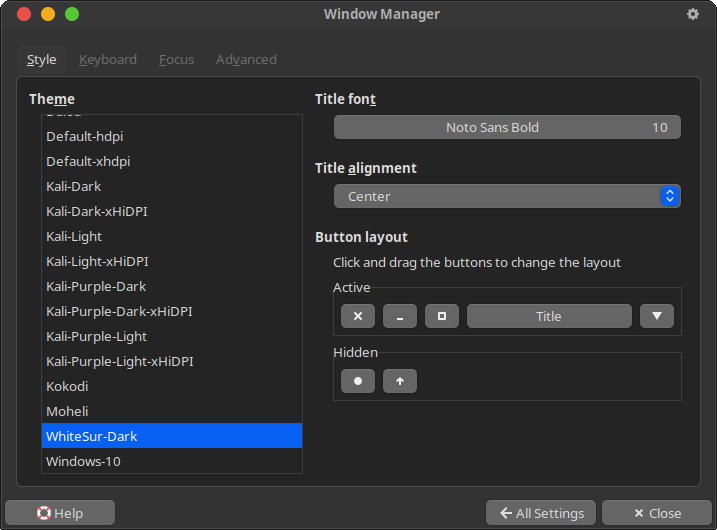Choose the Kali-Dark-xHiDPI theme
Viewport: 717px width, 530px height.
tap(172, 211)
